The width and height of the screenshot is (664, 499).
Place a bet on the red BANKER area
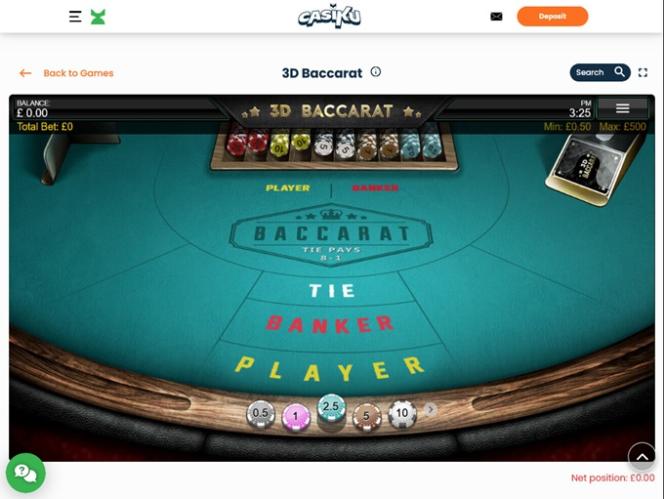coord(330,324)
